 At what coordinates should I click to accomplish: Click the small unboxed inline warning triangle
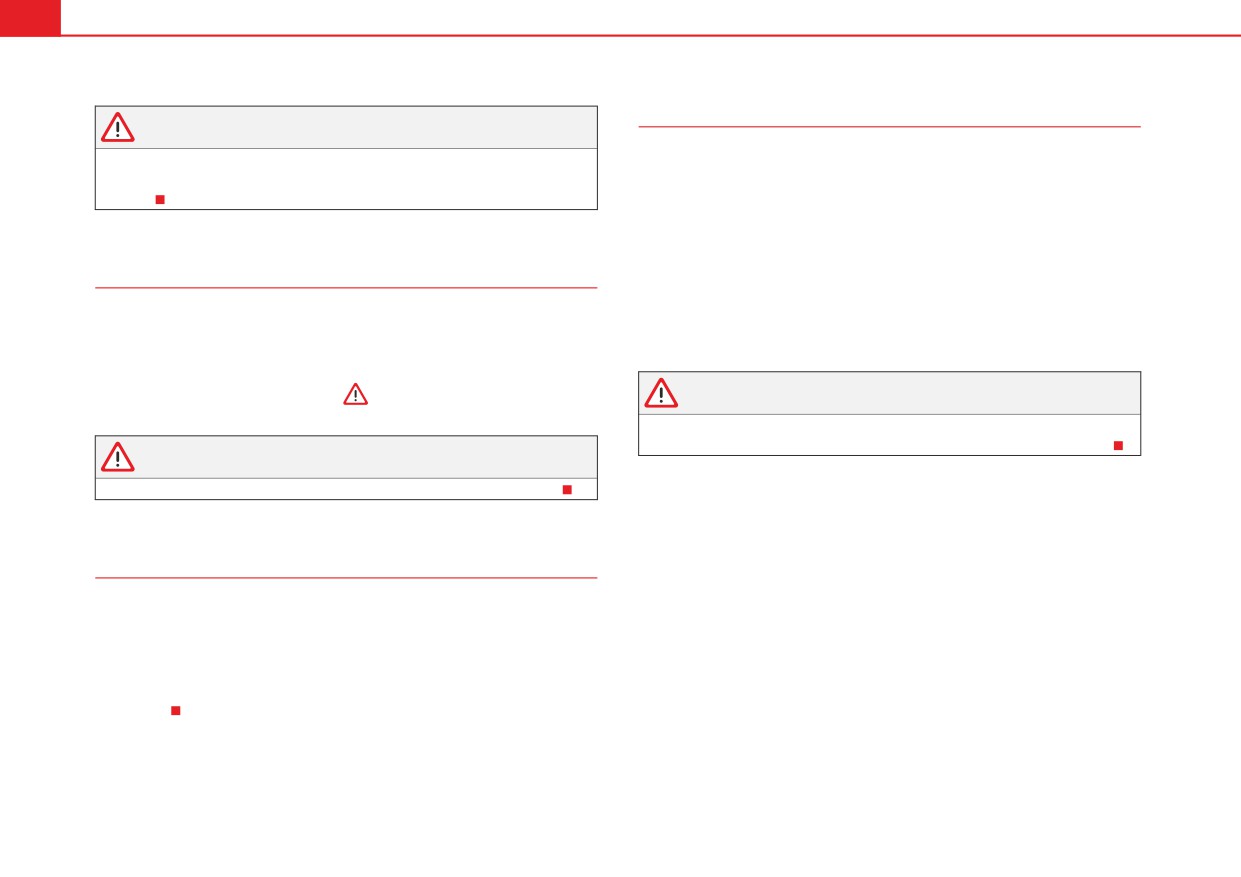(x=355, y=394)
